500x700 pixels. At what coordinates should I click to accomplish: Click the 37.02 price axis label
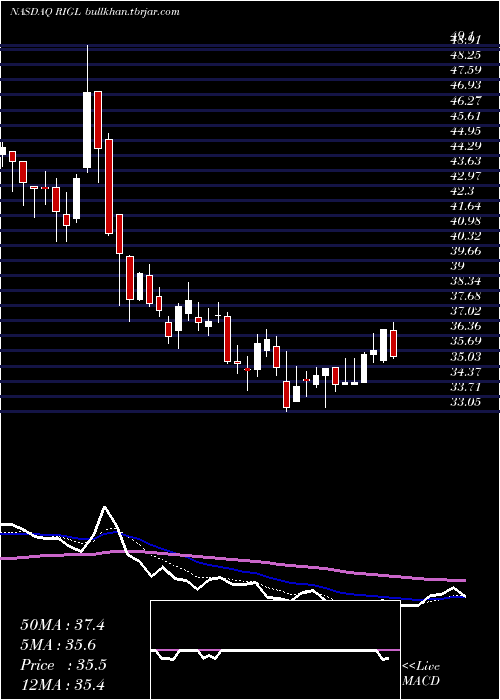click(467, 311)
